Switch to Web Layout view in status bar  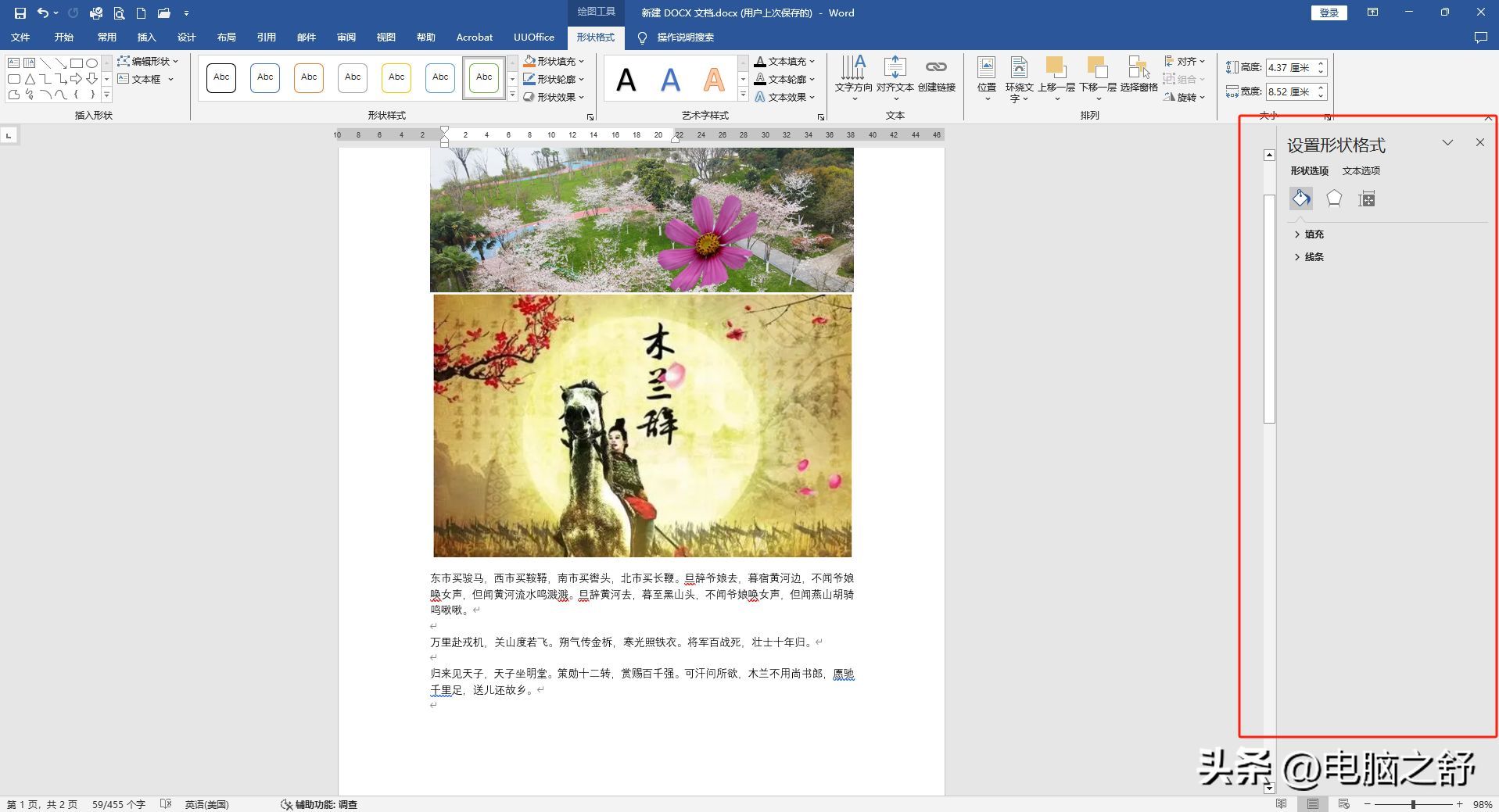[x=1344, y=804]
